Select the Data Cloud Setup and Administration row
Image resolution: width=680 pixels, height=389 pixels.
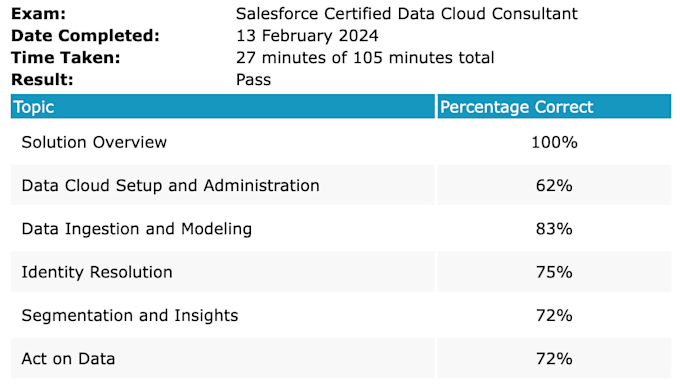click(x=341, y=185)
